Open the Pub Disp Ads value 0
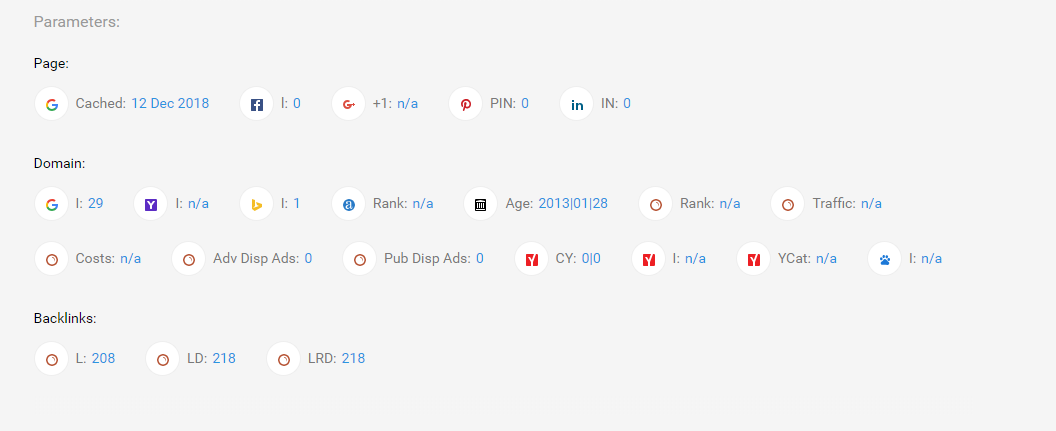Screen dimensions: 1056x431 tap(480, 259)
